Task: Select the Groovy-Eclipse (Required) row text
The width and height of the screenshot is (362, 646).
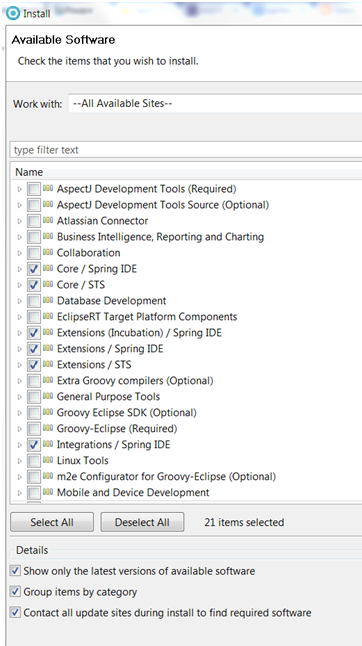Action: click(117, 429)
